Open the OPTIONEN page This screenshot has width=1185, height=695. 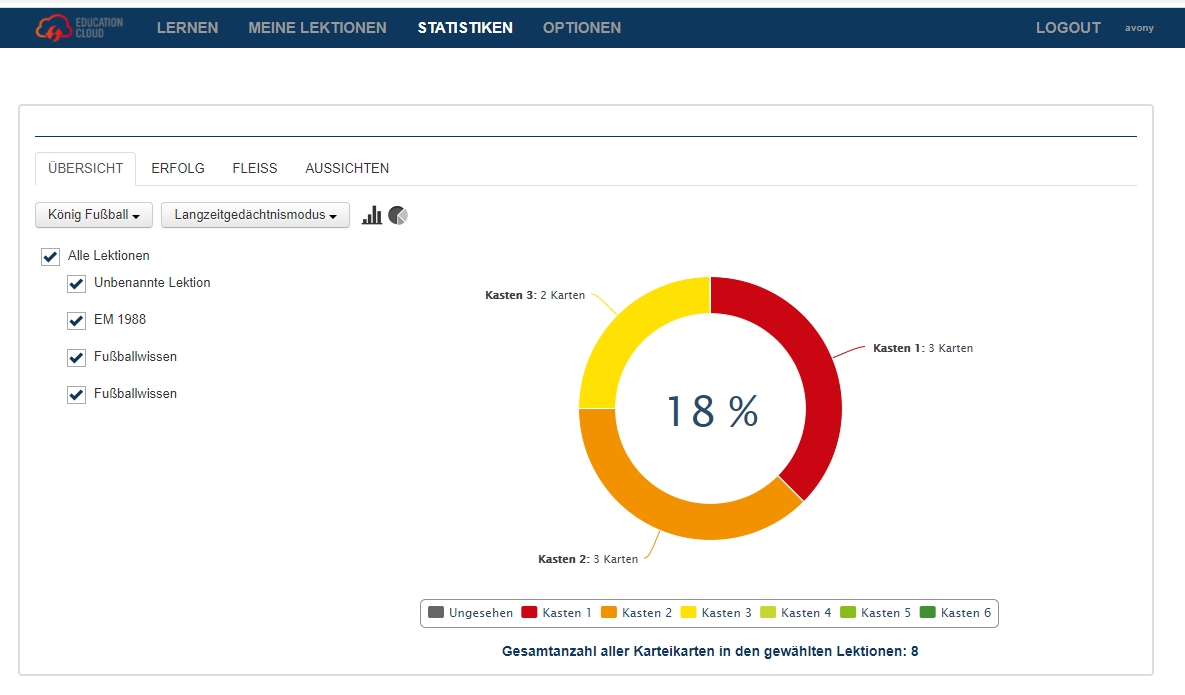582,28
